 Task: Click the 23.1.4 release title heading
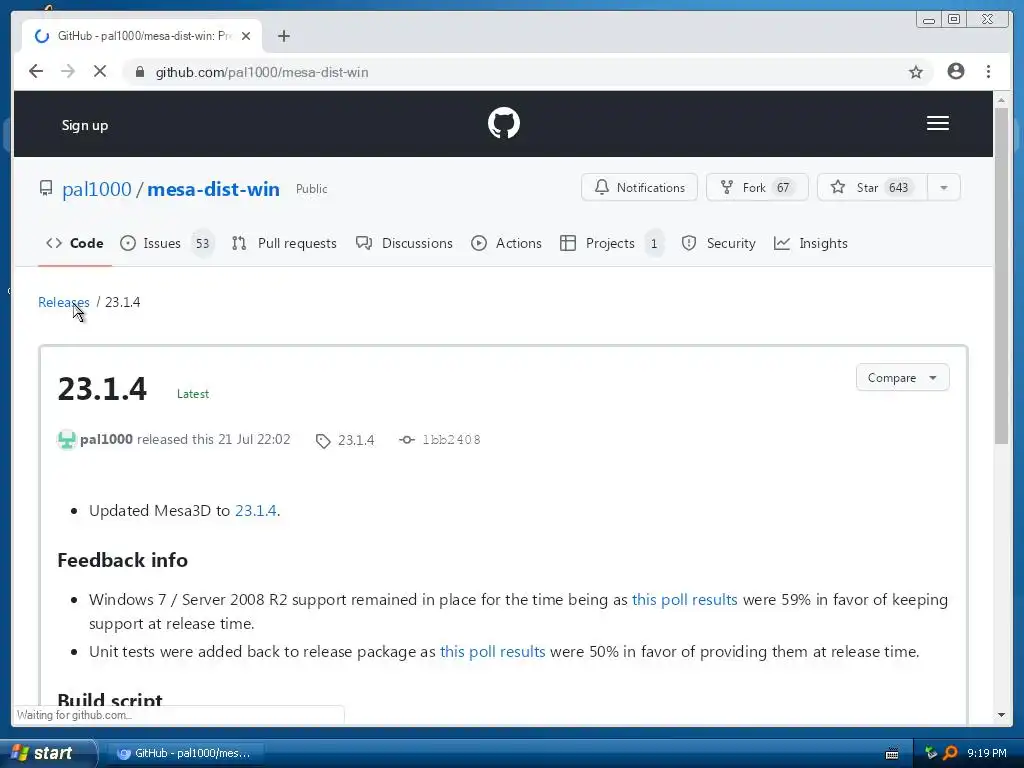pos(103,389)
